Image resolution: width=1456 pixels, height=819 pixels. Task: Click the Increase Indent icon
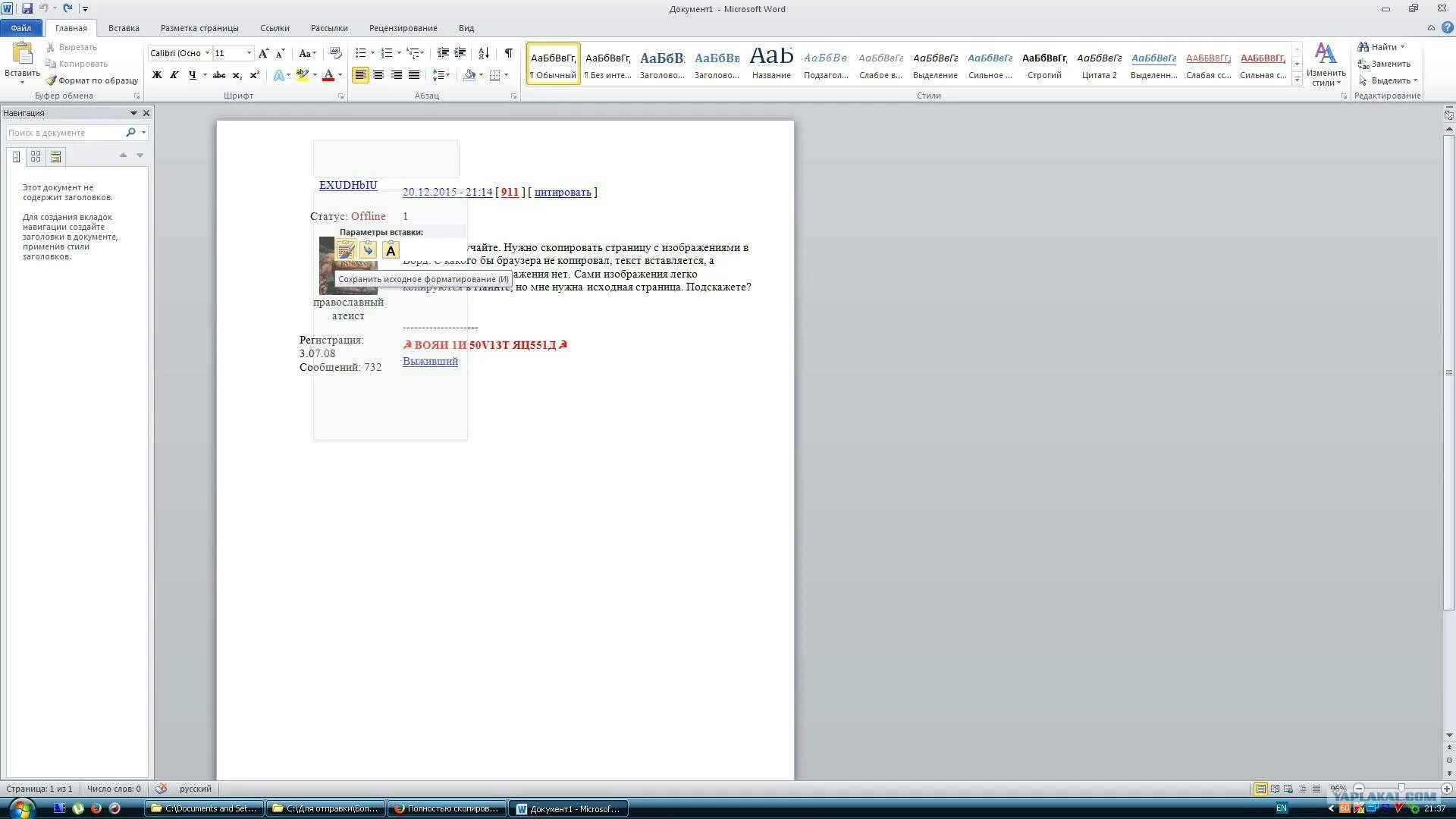click(460, 53)
